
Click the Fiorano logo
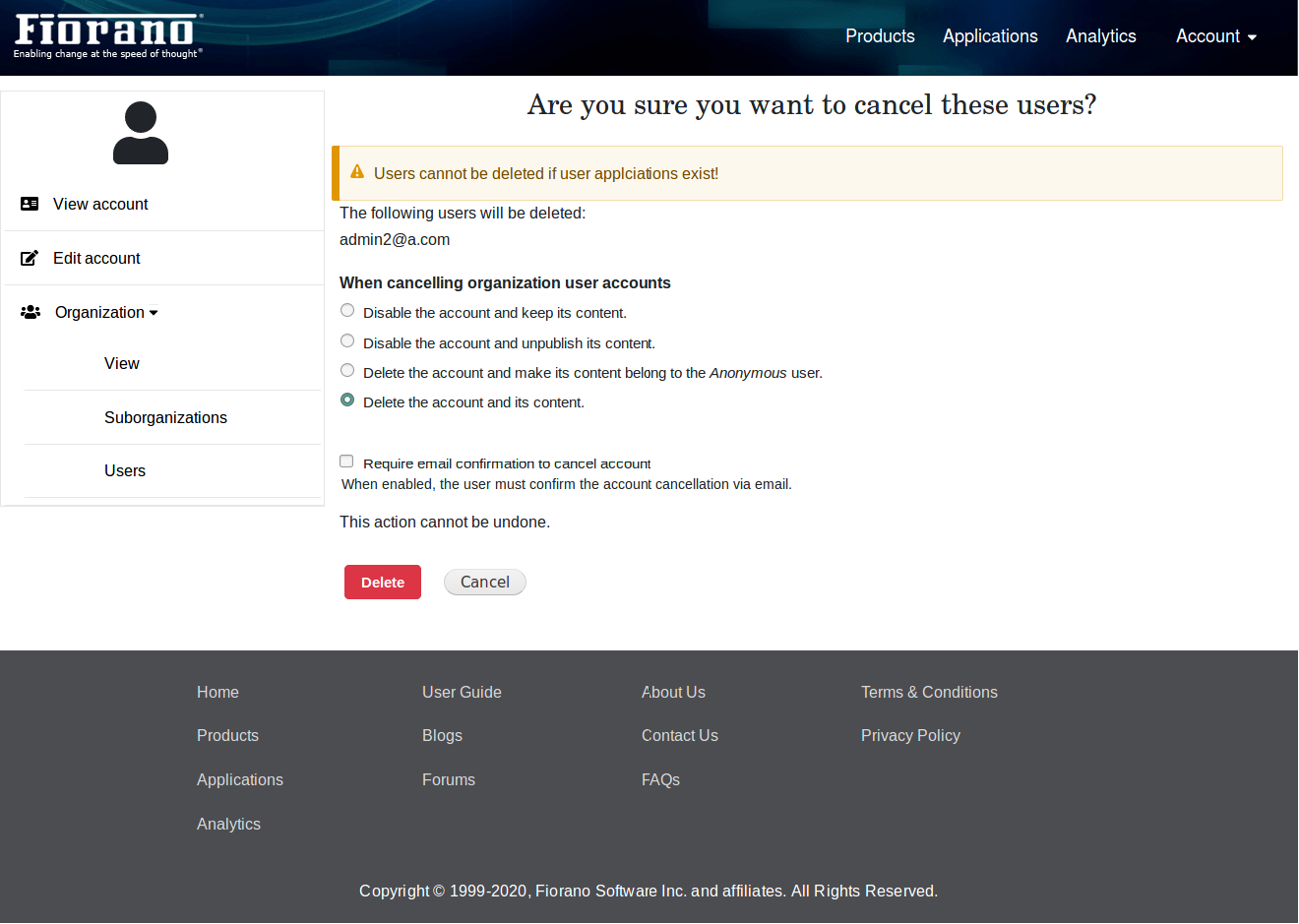pos(108,35)
